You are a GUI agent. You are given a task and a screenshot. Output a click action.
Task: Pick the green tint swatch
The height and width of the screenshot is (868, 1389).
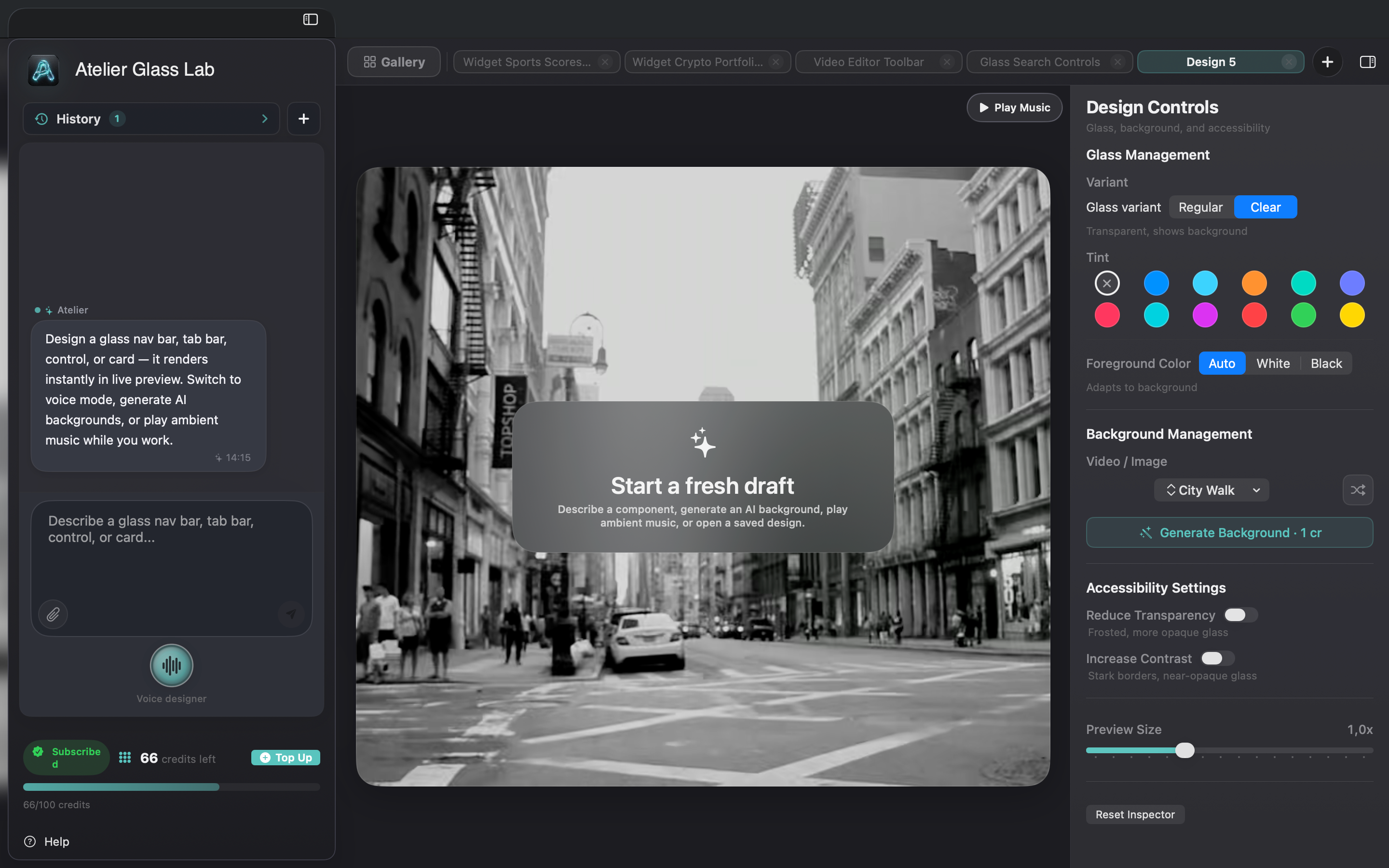point(1303,315)
